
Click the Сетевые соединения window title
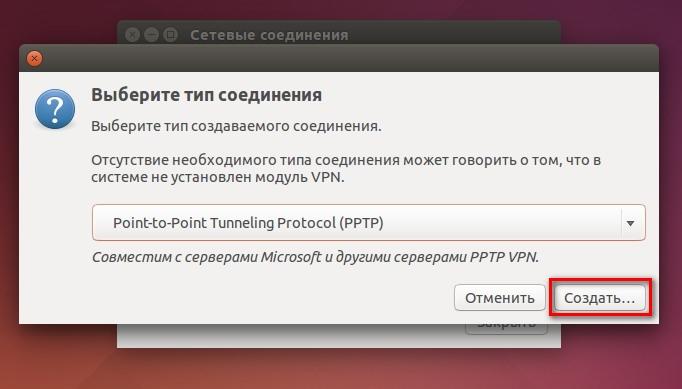(x=269, y=35)
